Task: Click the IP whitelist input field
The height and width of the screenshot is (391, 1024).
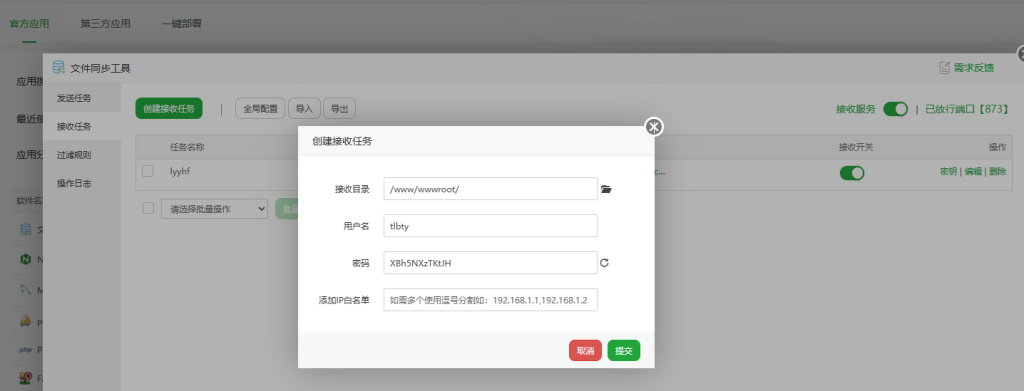Action: click(490, 300)
